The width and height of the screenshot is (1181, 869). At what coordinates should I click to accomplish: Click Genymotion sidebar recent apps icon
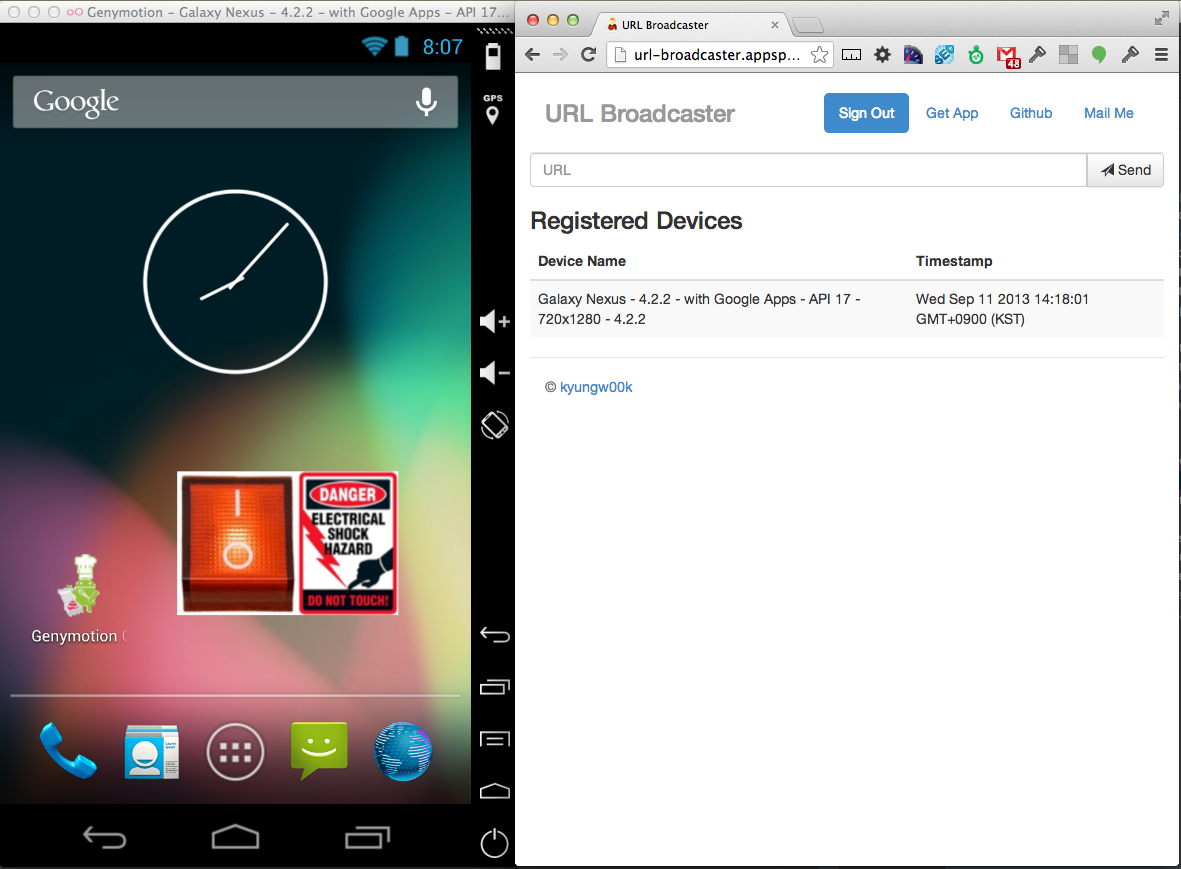495,686
